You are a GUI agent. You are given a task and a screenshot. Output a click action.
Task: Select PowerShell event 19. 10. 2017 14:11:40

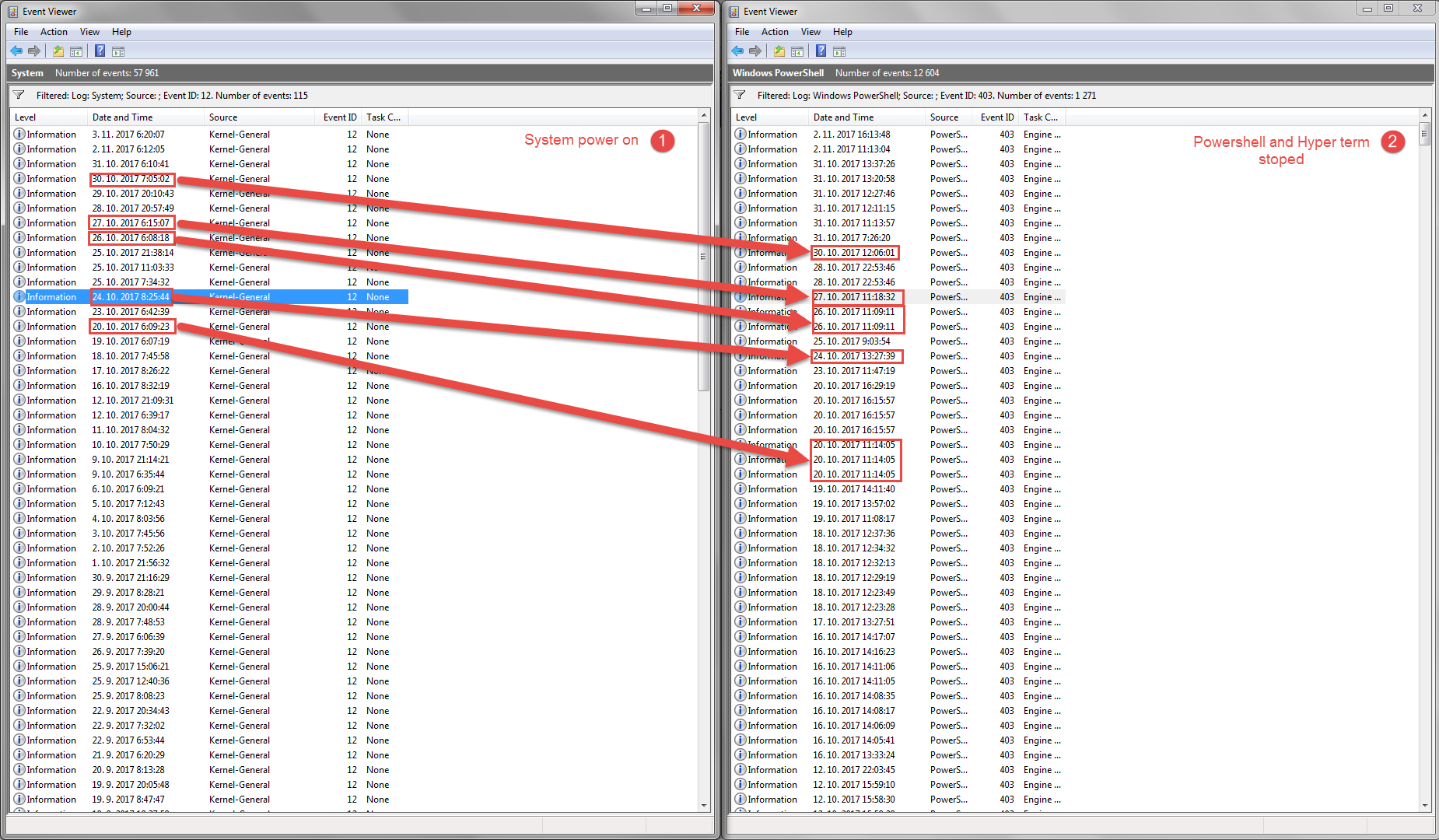pos(898,489)
